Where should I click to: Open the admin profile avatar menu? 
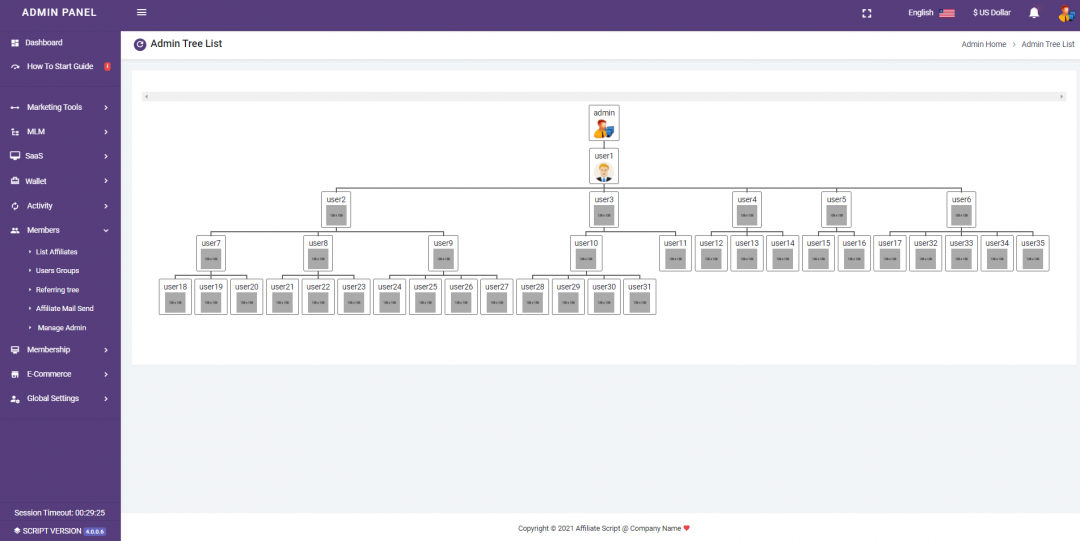[1066, 13]
